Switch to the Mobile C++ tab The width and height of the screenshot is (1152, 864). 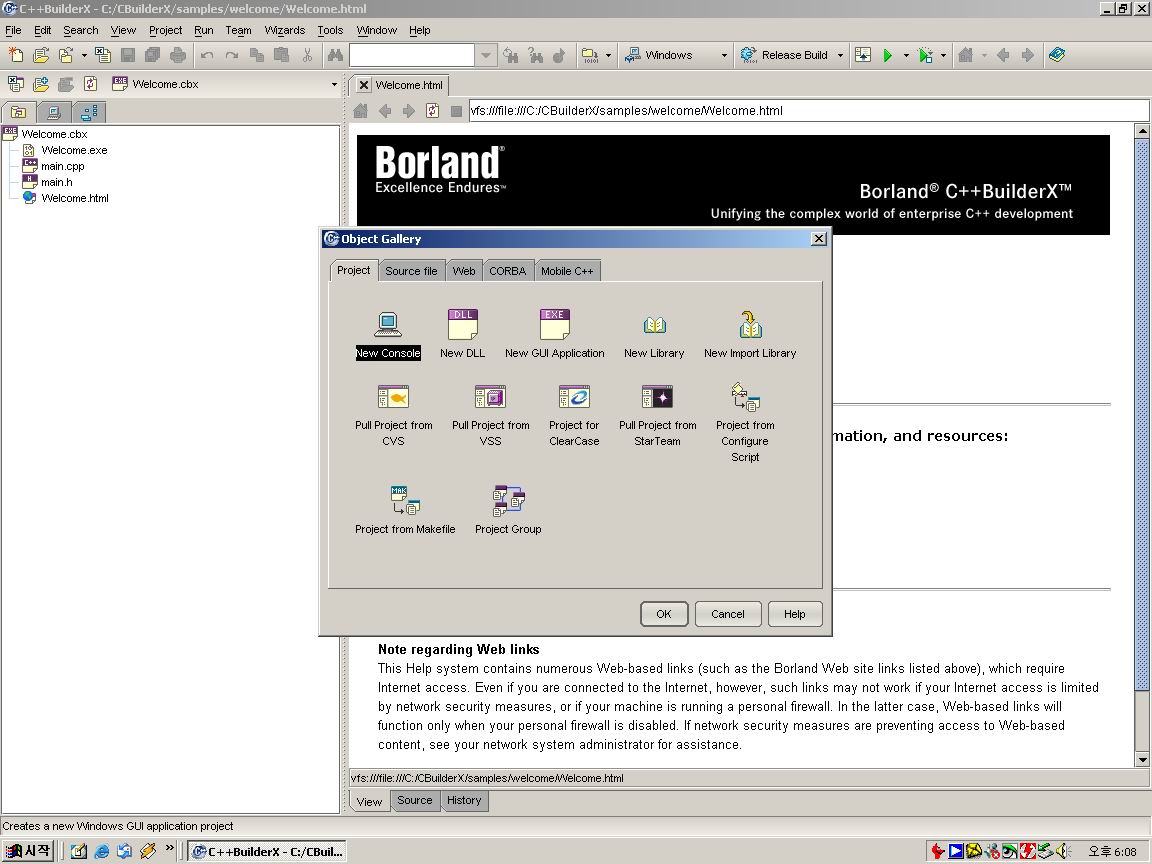567,271
